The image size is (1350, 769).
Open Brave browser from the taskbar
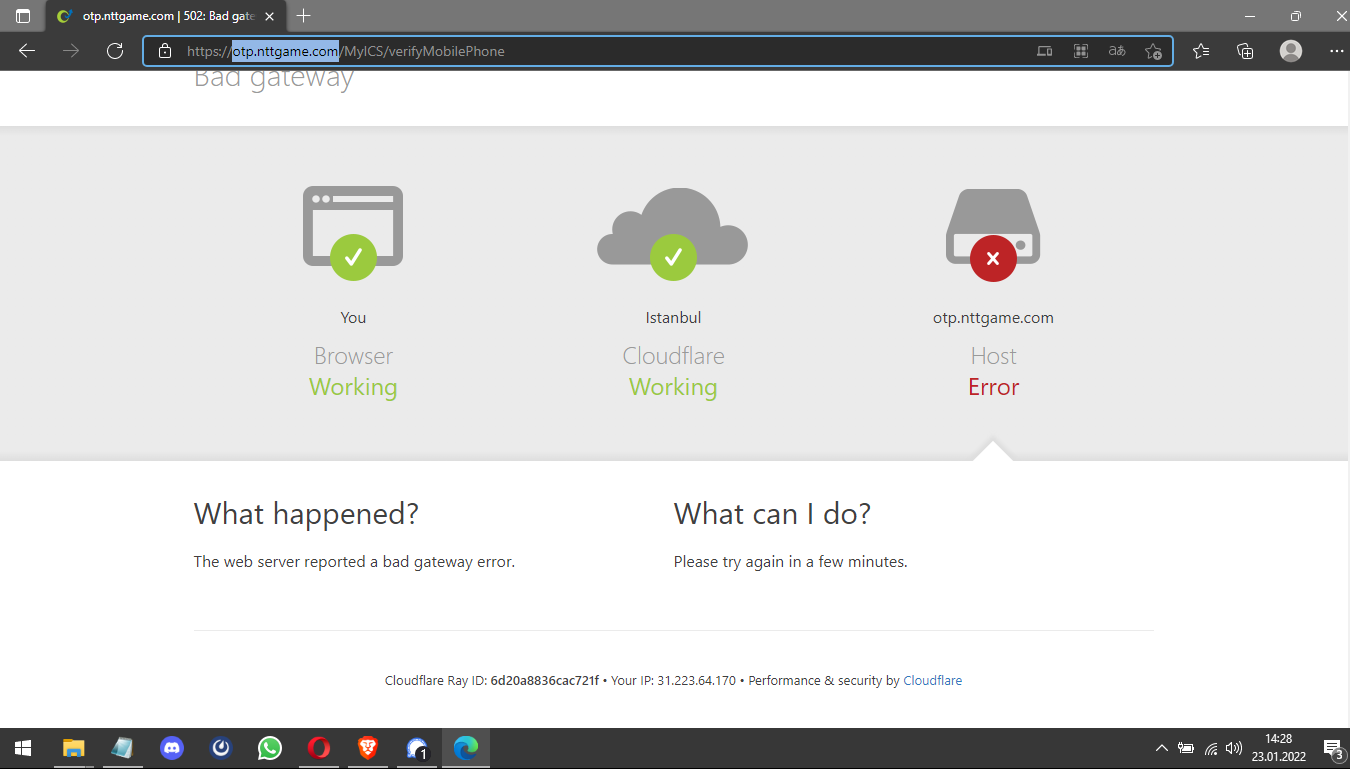point(368,748)
